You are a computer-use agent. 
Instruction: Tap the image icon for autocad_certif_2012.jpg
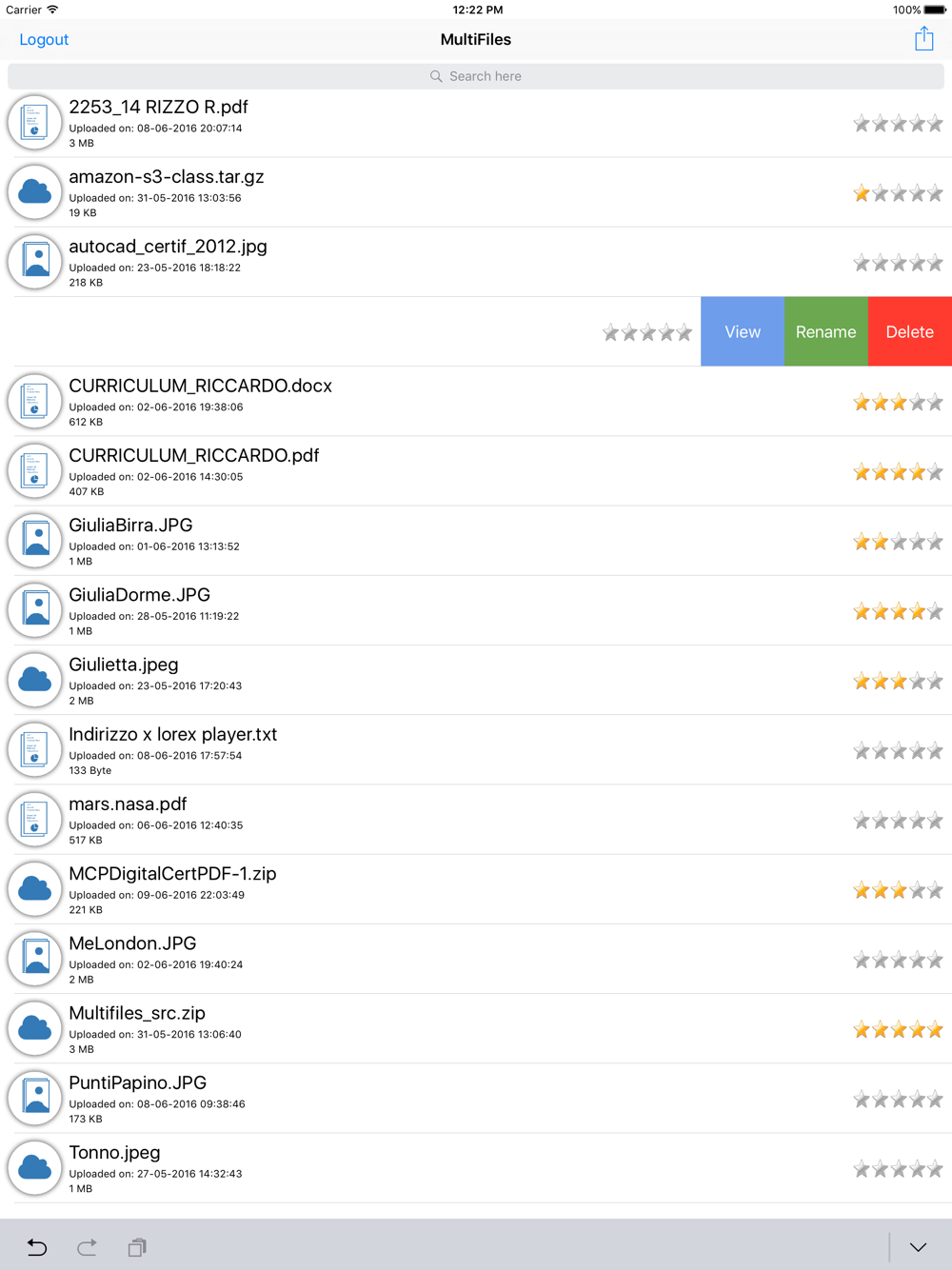[35, 261]
